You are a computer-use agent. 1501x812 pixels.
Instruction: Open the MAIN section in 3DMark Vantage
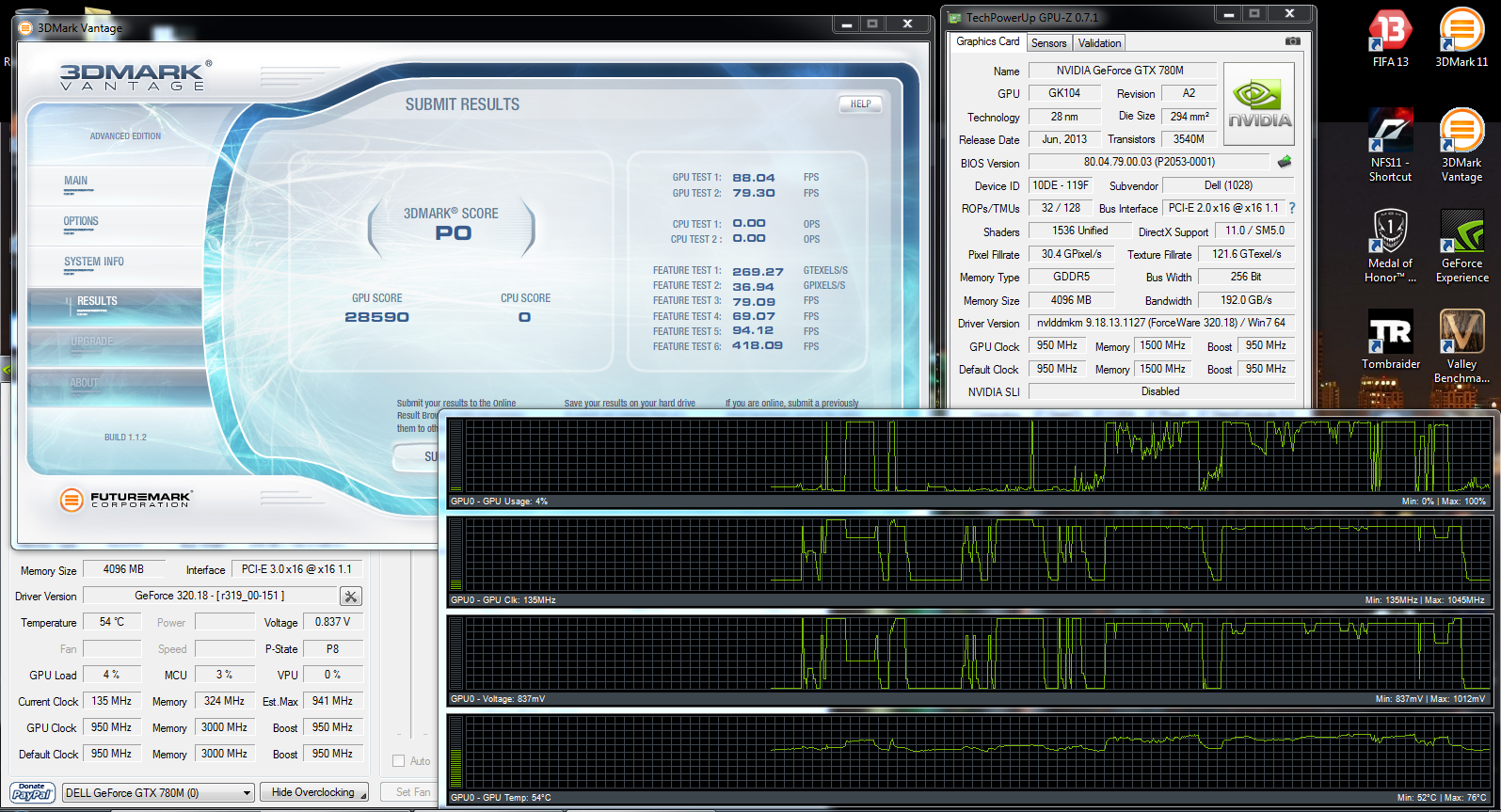click(115, 185)
